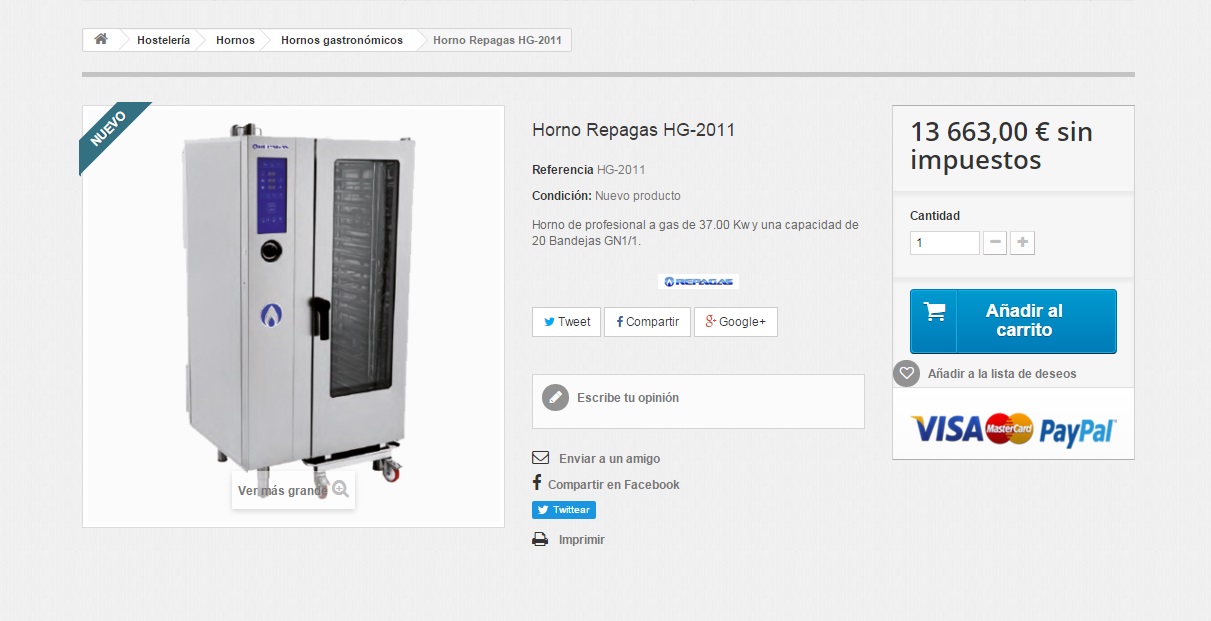
Task: Share product with Google+ button
Action: click(x=735, y=322)
